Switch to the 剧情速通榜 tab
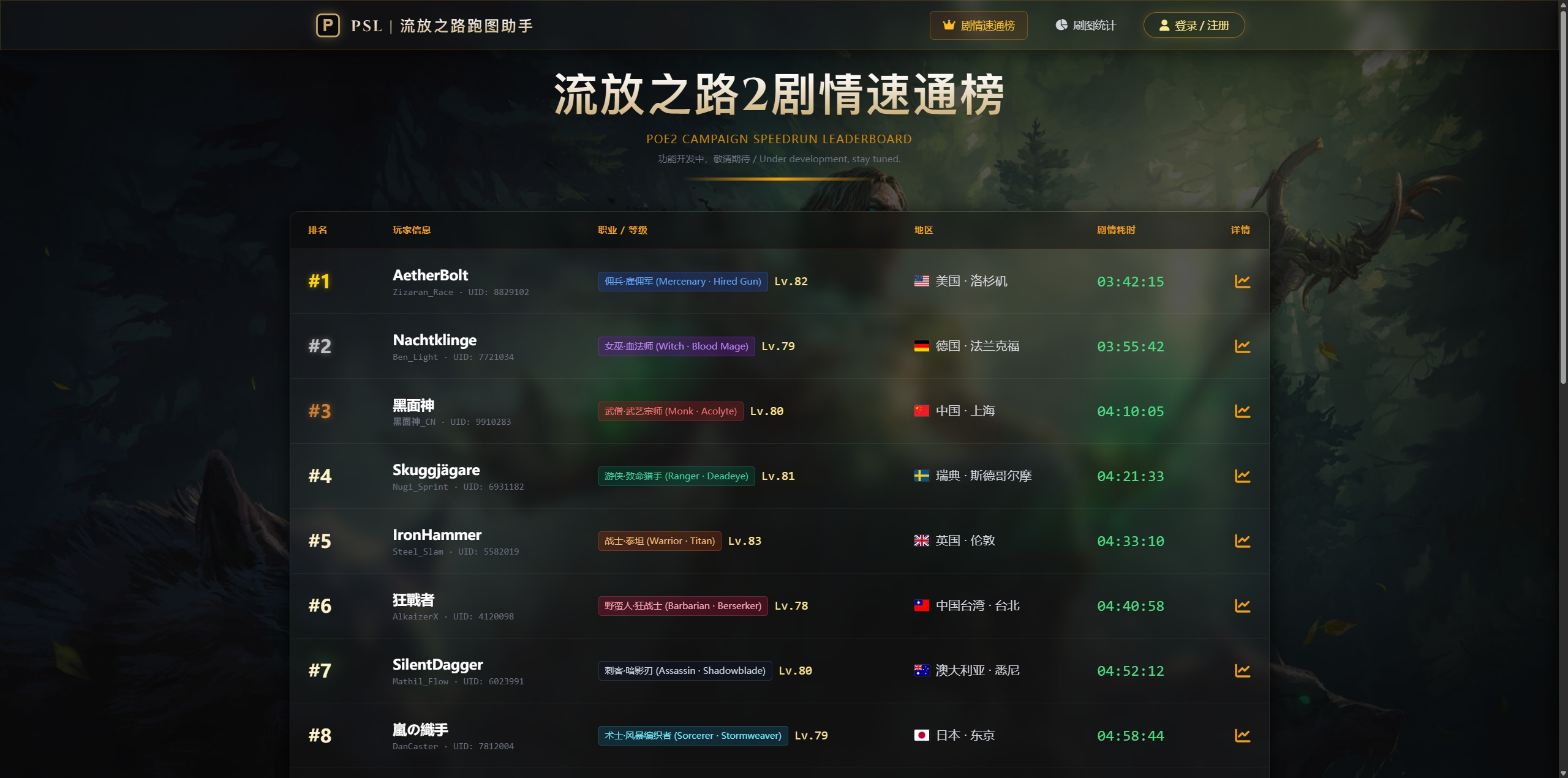This screenshot has height=778, width=1568. (978, 25)
